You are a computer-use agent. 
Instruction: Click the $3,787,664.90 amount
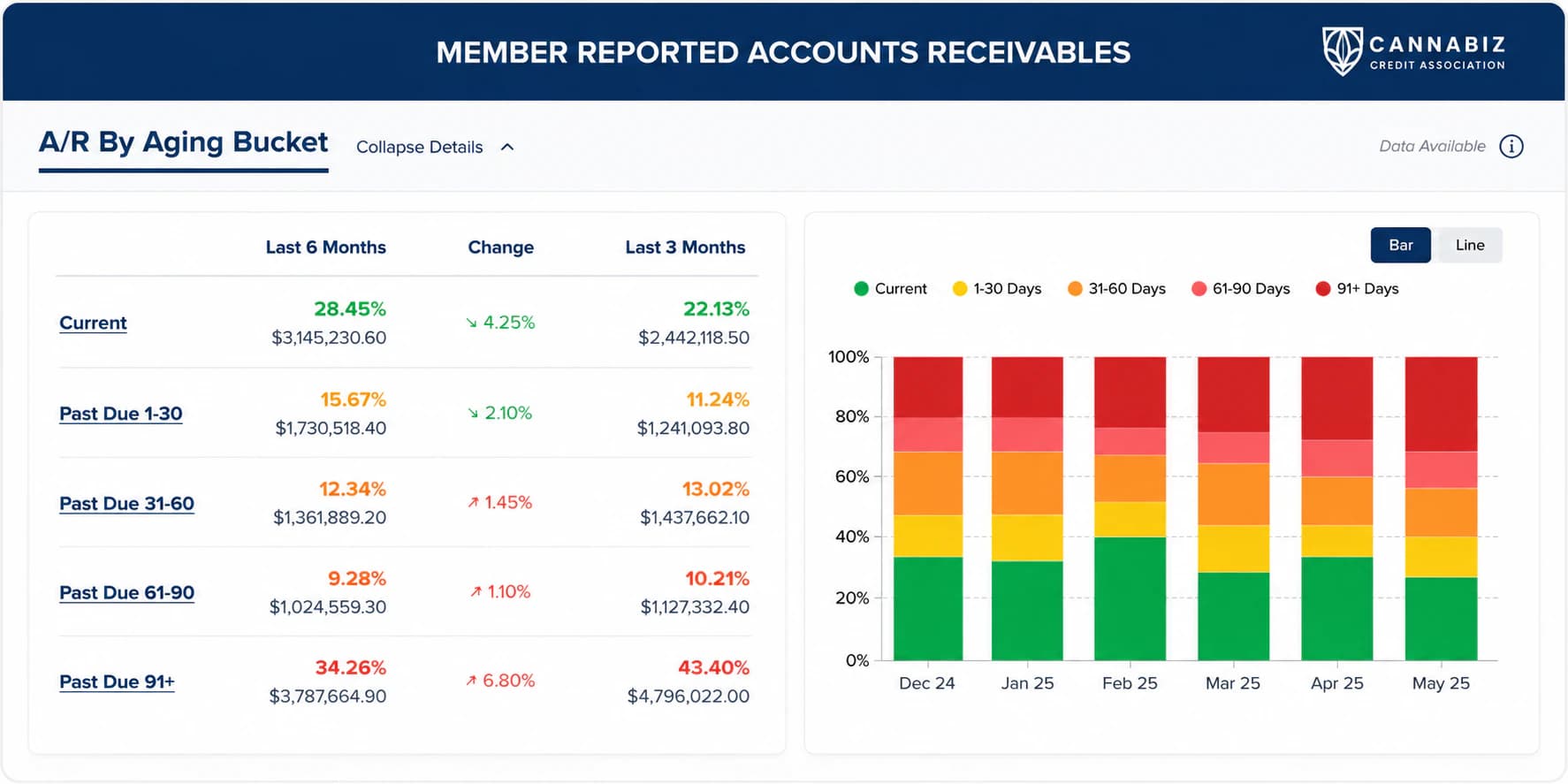point(328,696)
